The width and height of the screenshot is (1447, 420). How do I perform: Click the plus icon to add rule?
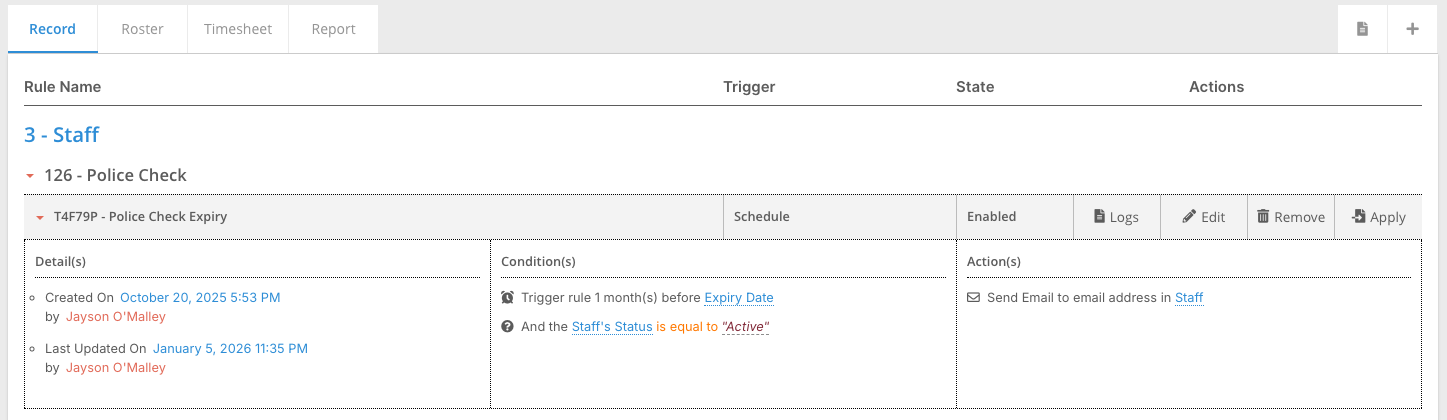[x=1413, y=29]
